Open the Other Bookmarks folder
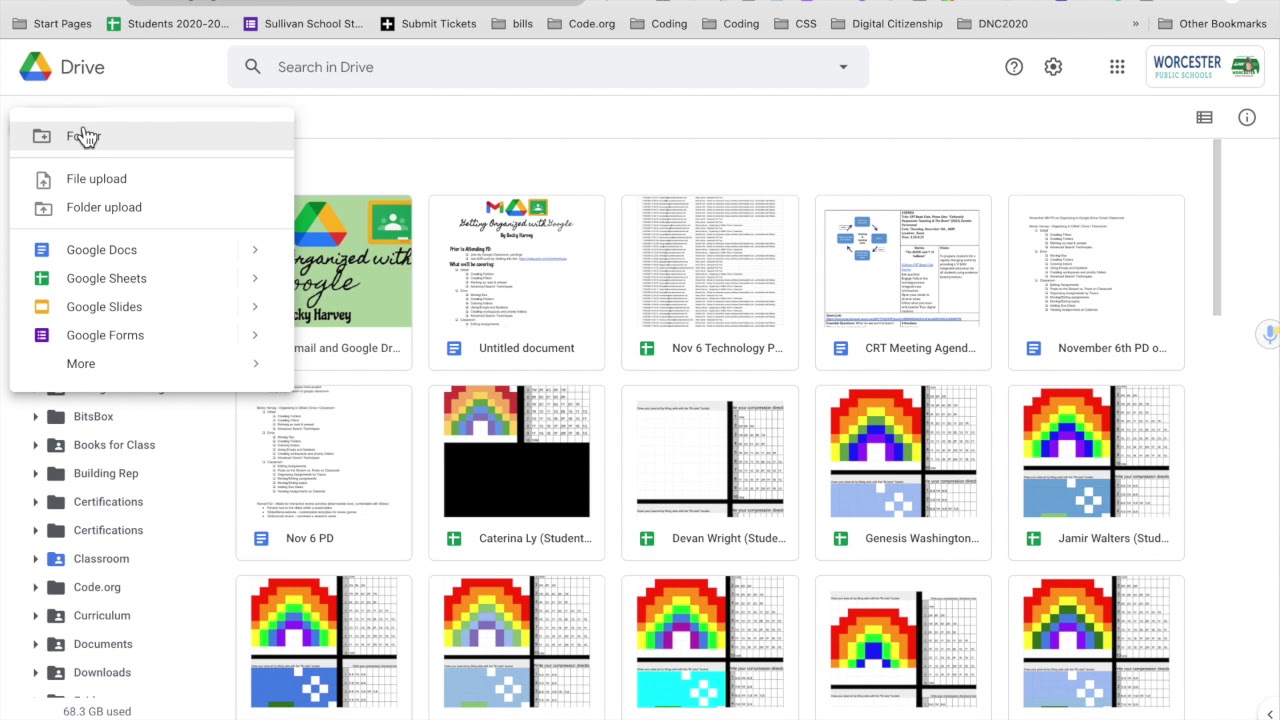This screenshot has height=720, width=1280. tap(1212, 23)
